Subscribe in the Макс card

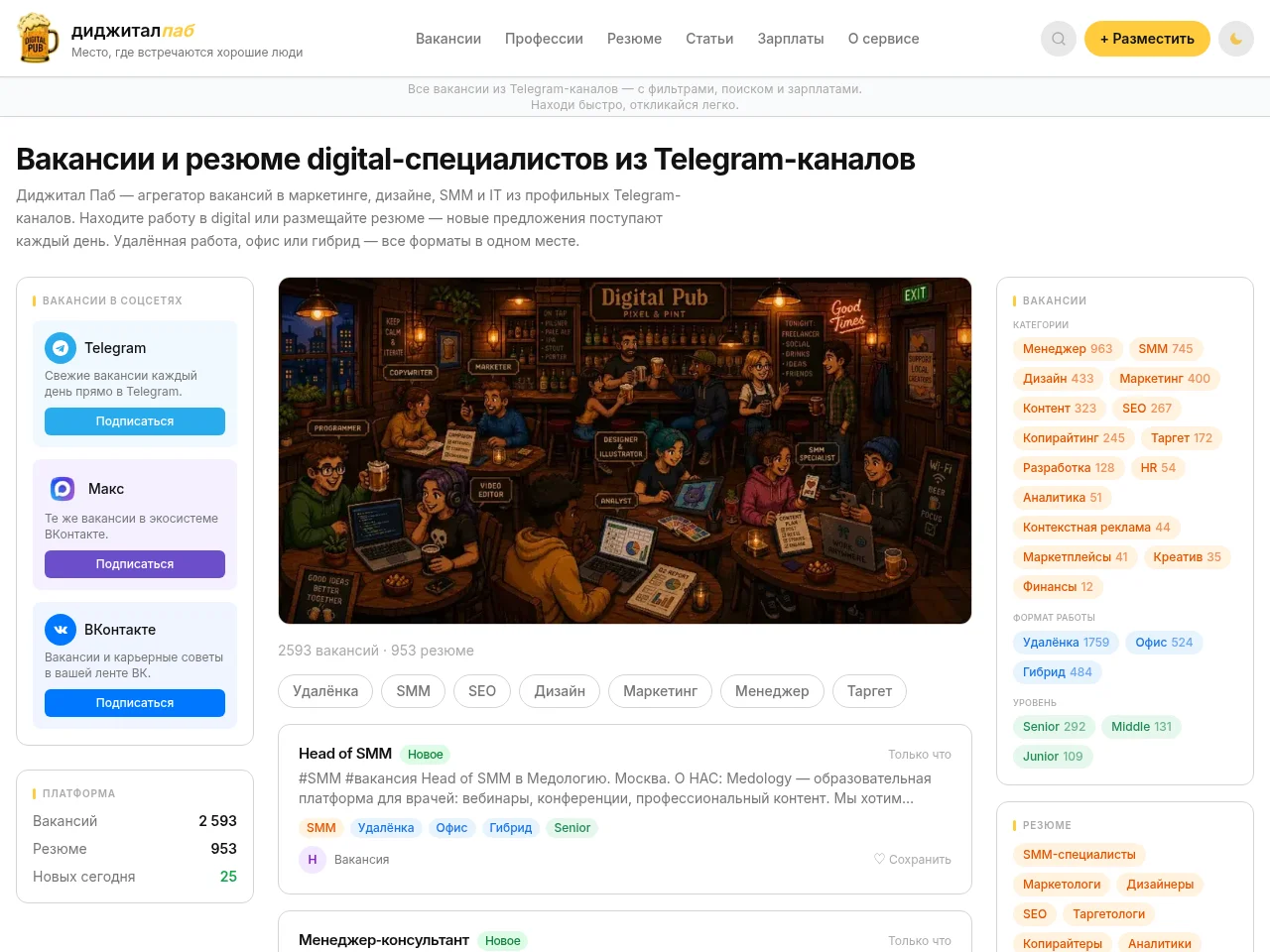click(135, 564)
